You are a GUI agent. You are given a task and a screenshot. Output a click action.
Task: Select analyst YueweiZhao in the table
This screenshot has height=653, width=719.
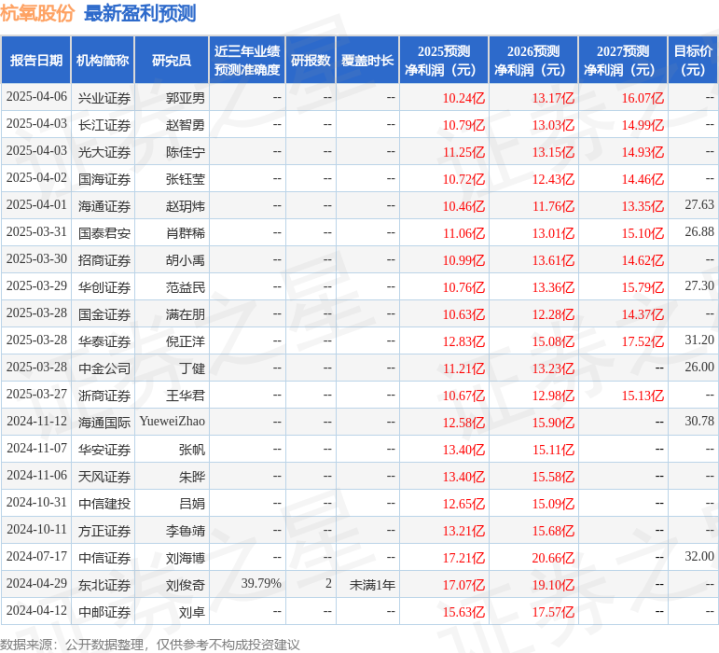click(x=171, y=422)
